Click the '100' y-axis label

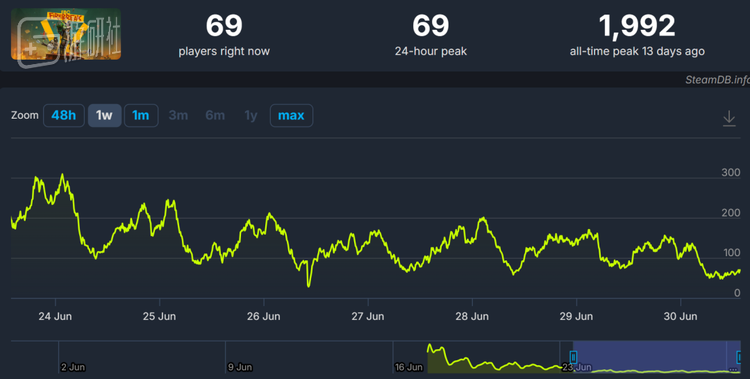click(731, 253)
